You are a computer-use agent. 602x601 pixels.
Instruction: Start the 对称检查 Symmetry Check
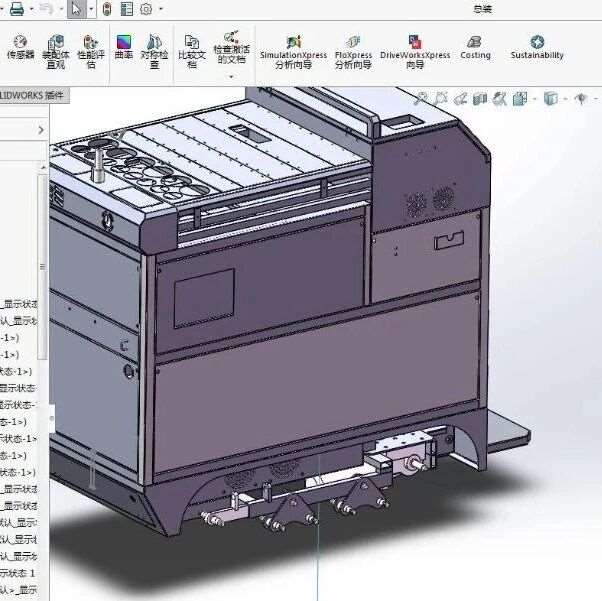154,52
